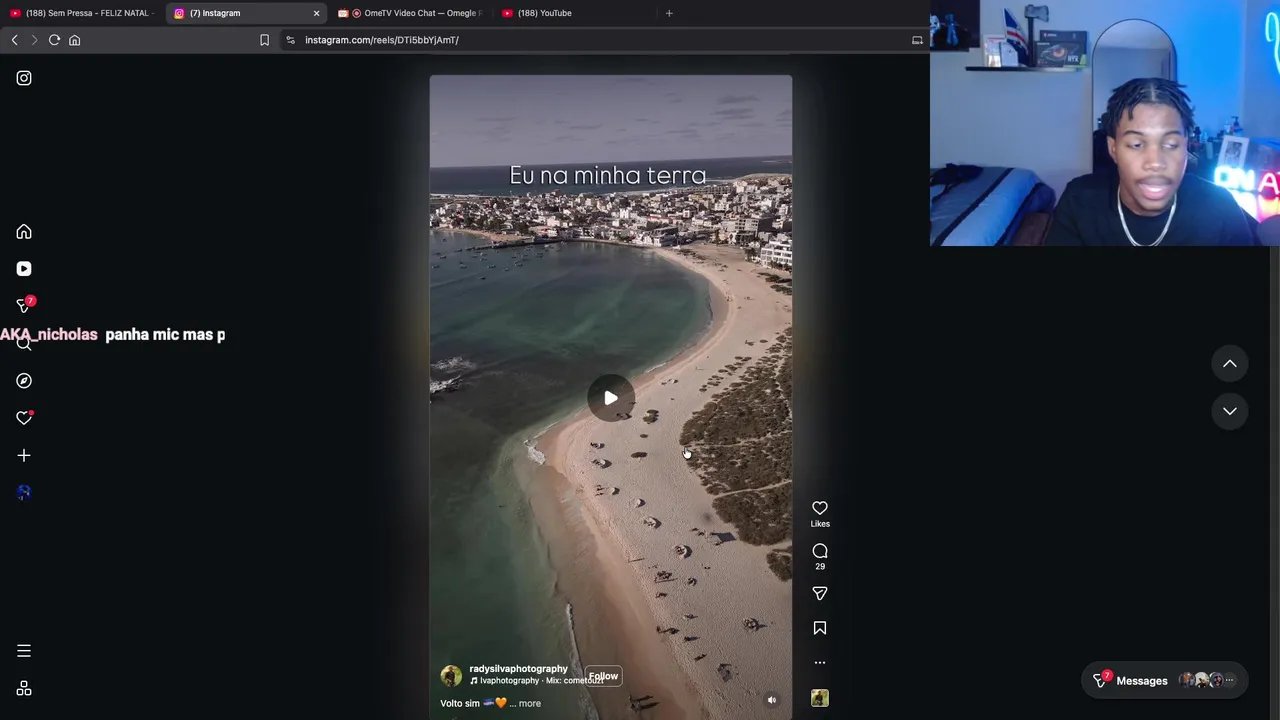Go to previous reel with up arrow
The image size is (1280, 720).
(1230, 364)
